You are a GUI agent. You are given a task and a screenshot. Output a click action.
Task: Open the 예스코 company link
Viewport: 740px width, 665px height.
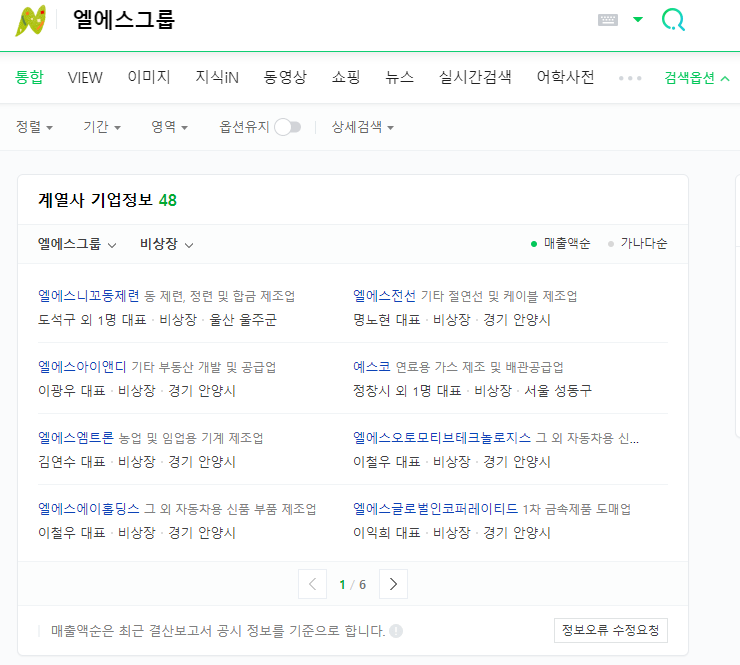372,367
